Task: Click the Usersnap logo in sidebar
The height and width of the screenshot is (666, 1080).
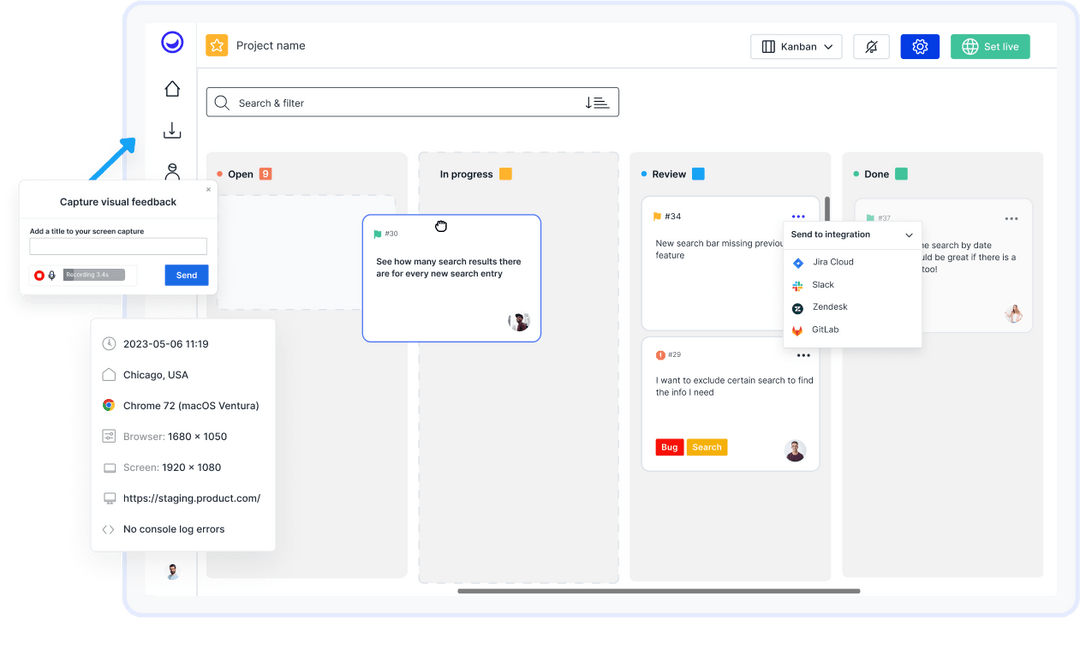Action: [x=172, y=42]
